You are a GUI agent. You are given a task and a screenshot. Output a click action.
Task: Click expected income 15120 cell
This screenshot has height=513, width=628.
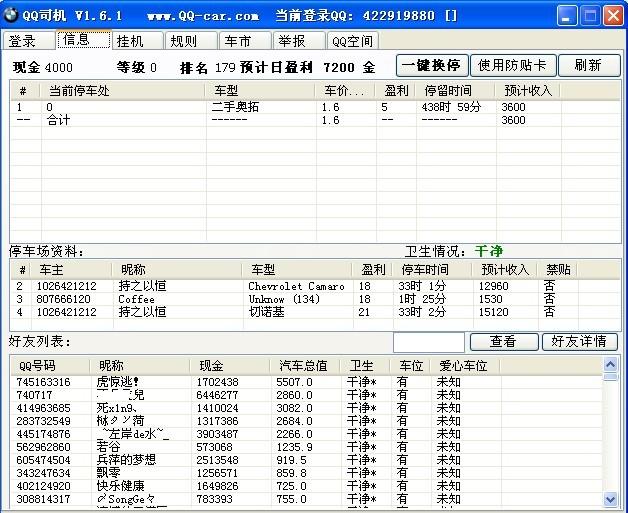tap(493, 312)
